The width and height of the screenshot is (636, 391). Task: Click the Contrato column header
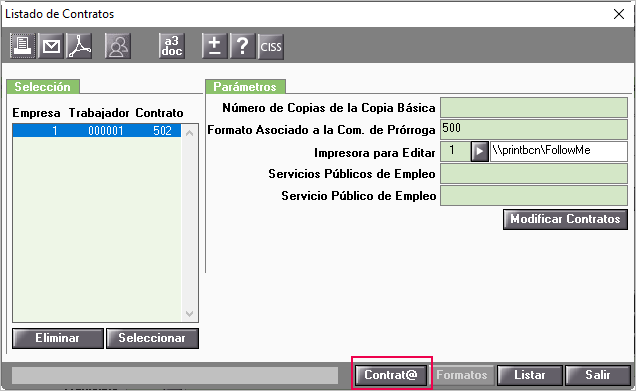point(159,113)
